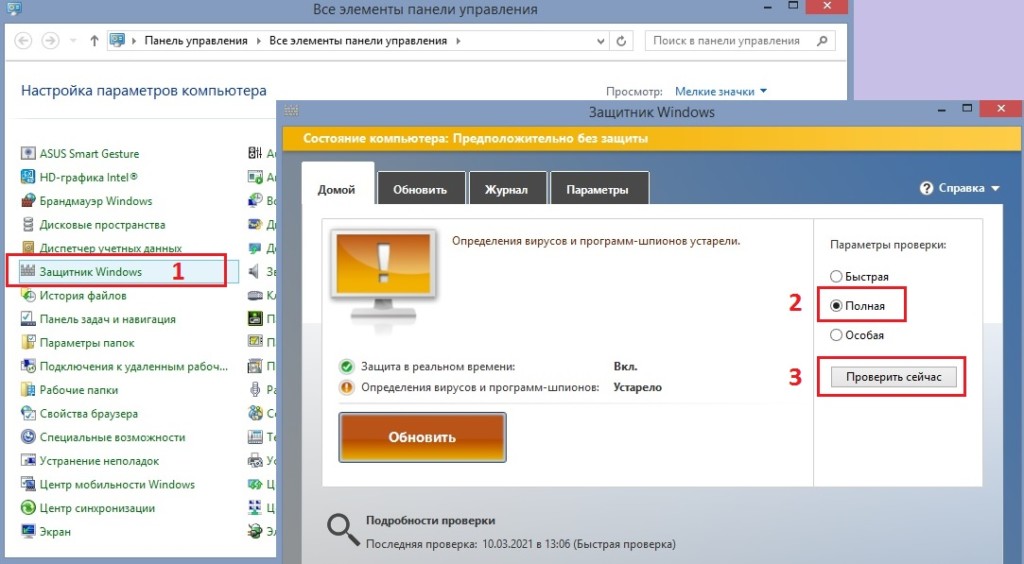Click Панель задач и навигация icon
Screen dimensions: 1024x564
(28, 319)
